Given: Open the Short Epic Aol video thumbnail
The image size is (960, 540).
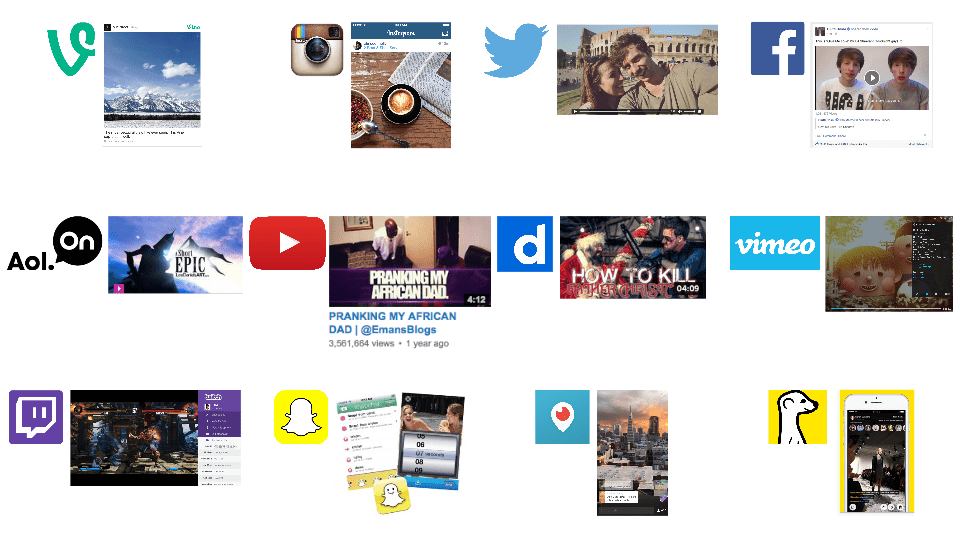Looking at the screenshot, I should (176, 255).
